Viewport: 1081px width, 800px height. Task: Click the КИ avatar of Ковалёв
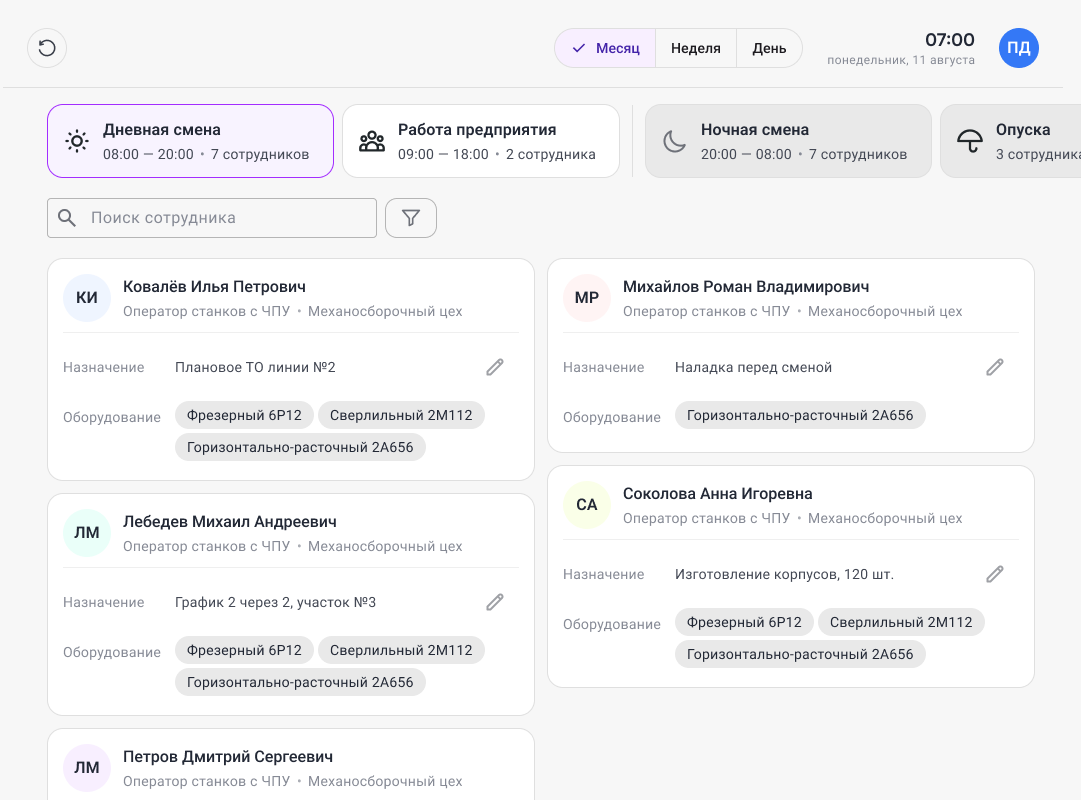coord(87,298)
